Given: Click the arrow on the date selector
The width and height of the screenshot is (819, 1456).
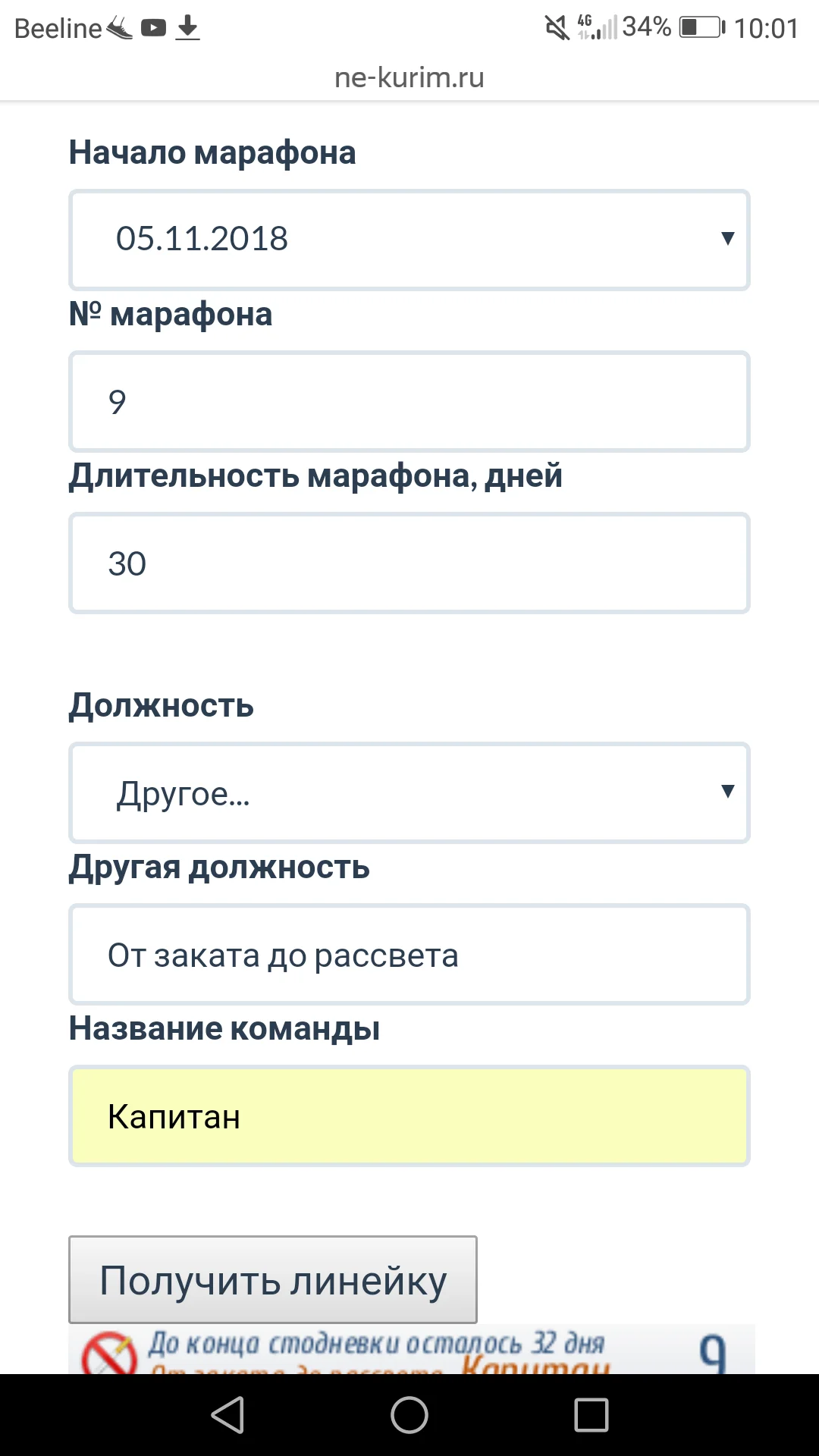Looking at the screenshot, I should tap(726, 239).
